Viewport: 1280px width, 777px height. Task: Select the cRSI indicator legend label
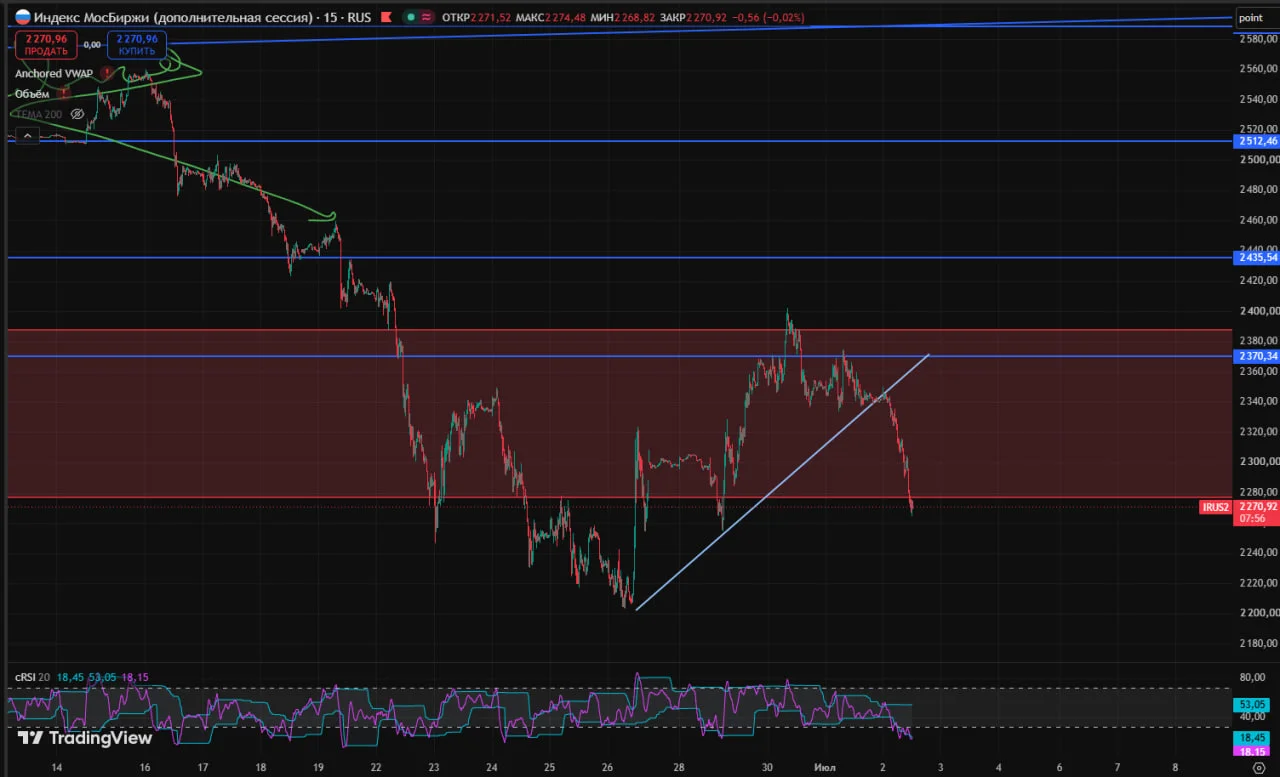tap(26, 677)
